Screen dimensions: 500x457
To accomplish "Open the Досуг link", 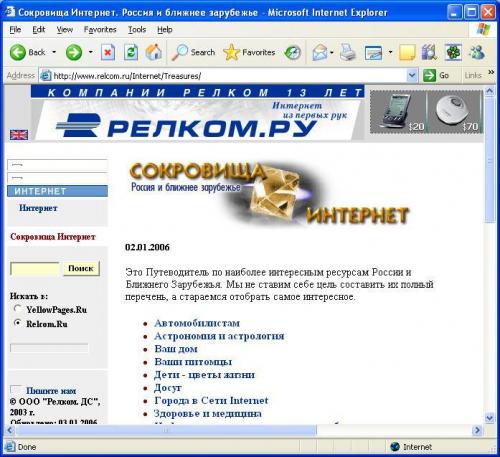I will [168, 388].
